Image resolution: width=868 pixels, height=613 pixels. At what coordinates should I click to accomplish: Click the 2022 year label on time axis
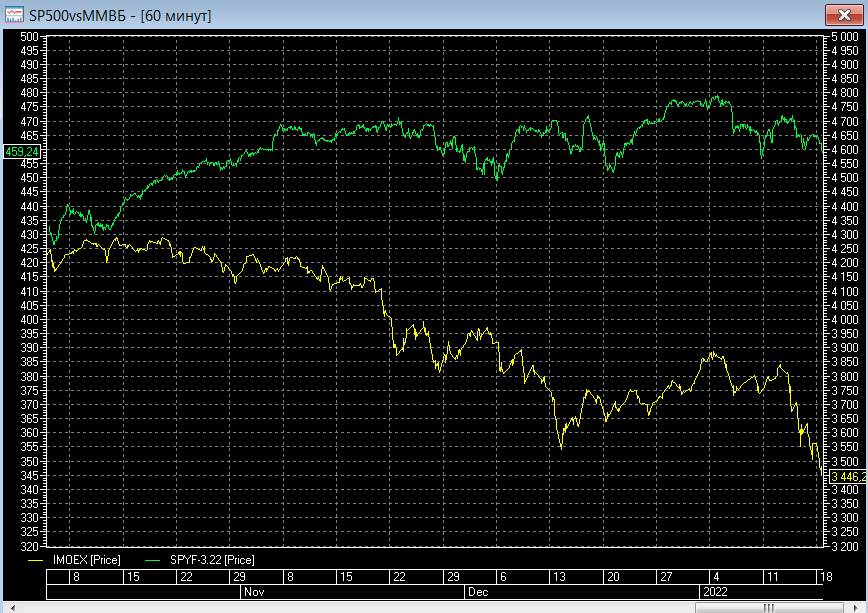tap(715, 592)
